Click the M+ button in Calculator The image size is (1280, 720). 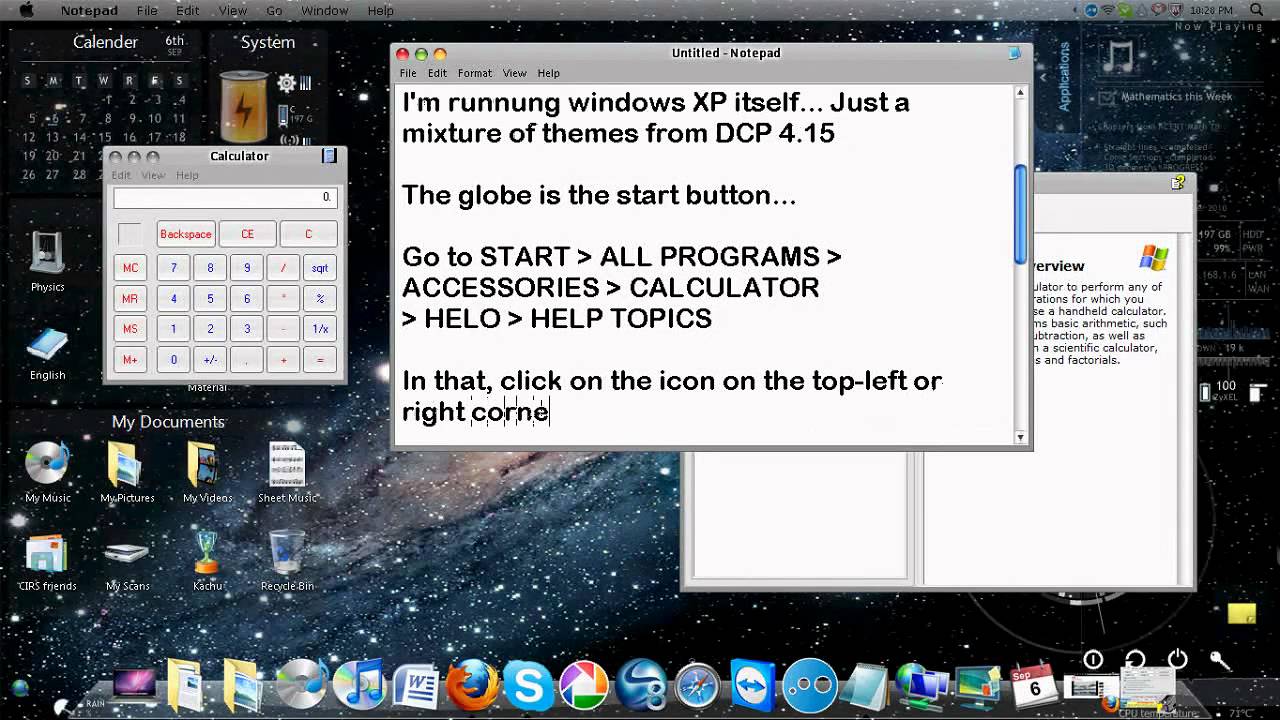(131, 360)
